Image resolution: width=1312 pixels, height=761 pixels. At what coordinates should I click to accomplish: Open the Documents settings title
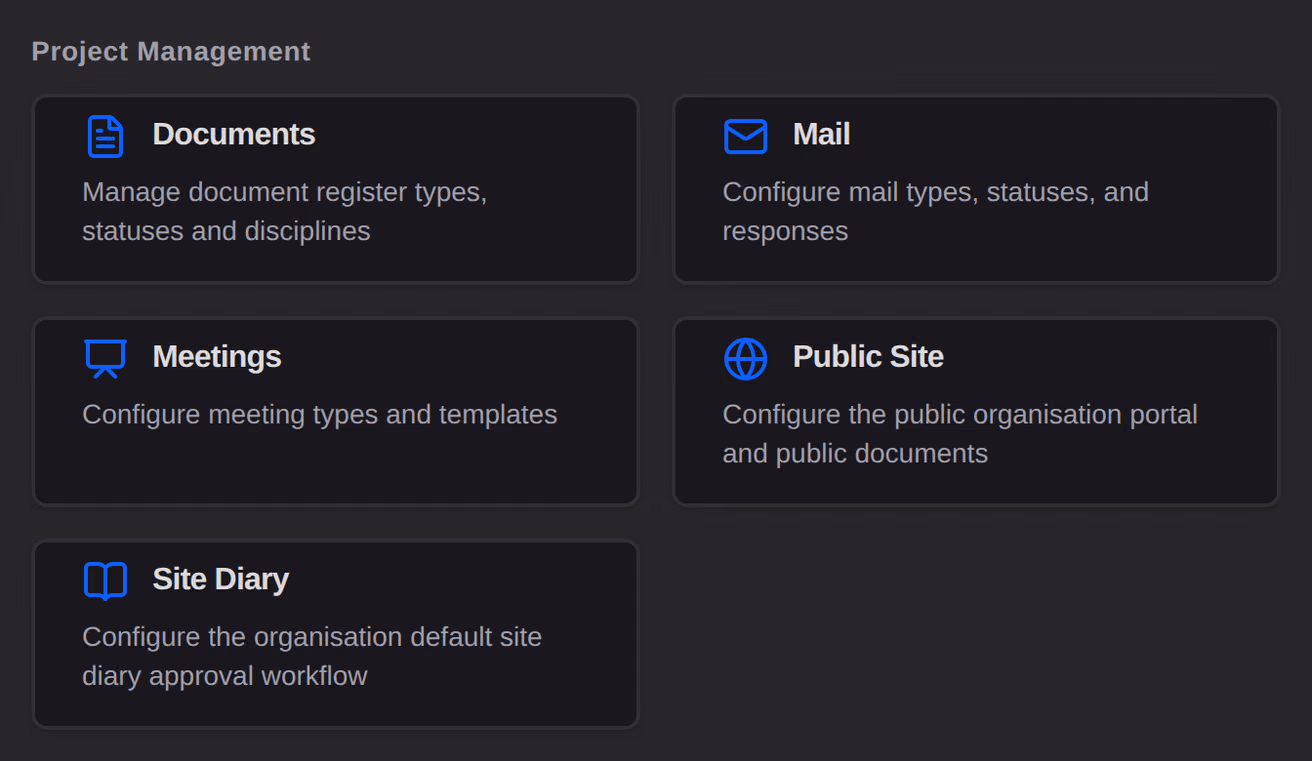point(233,134)
